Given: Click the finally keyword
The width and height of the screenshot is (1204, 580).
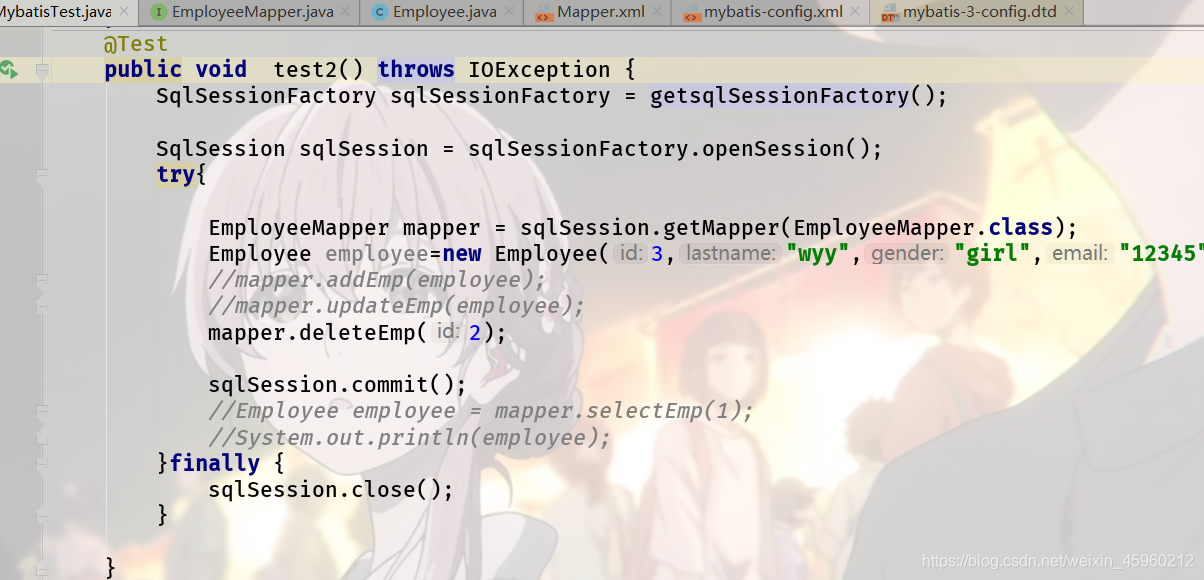Looking at the screenshot, I should [215, 463].
